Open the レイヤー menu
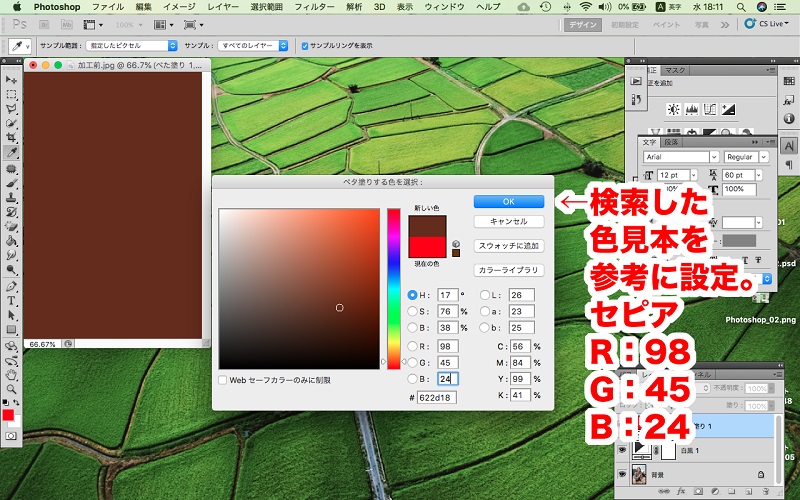The image size is (800, 500). pyautogui.click(x=223, y=7)
